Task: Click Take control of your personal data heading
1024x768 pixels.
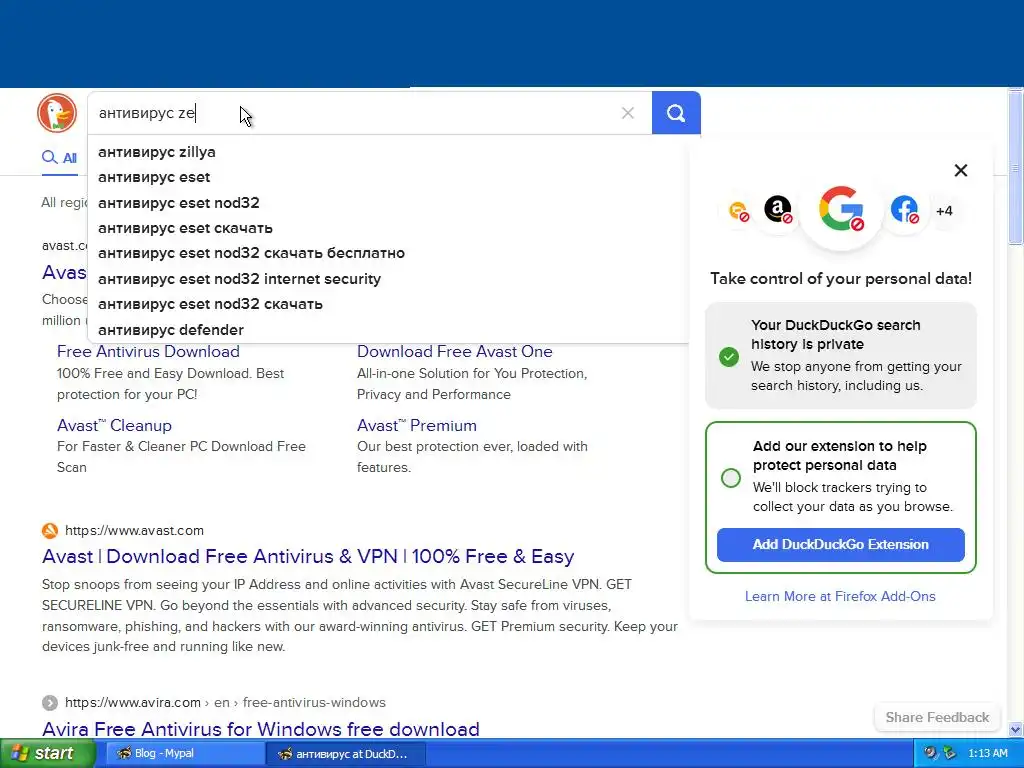Action: tap(840, 279)
